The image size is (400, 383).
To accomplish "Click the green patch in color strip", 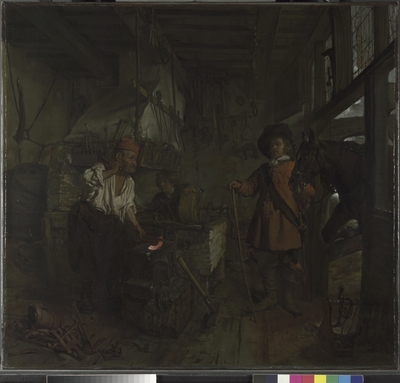I will pyautogui.click(x=332, y=378).
